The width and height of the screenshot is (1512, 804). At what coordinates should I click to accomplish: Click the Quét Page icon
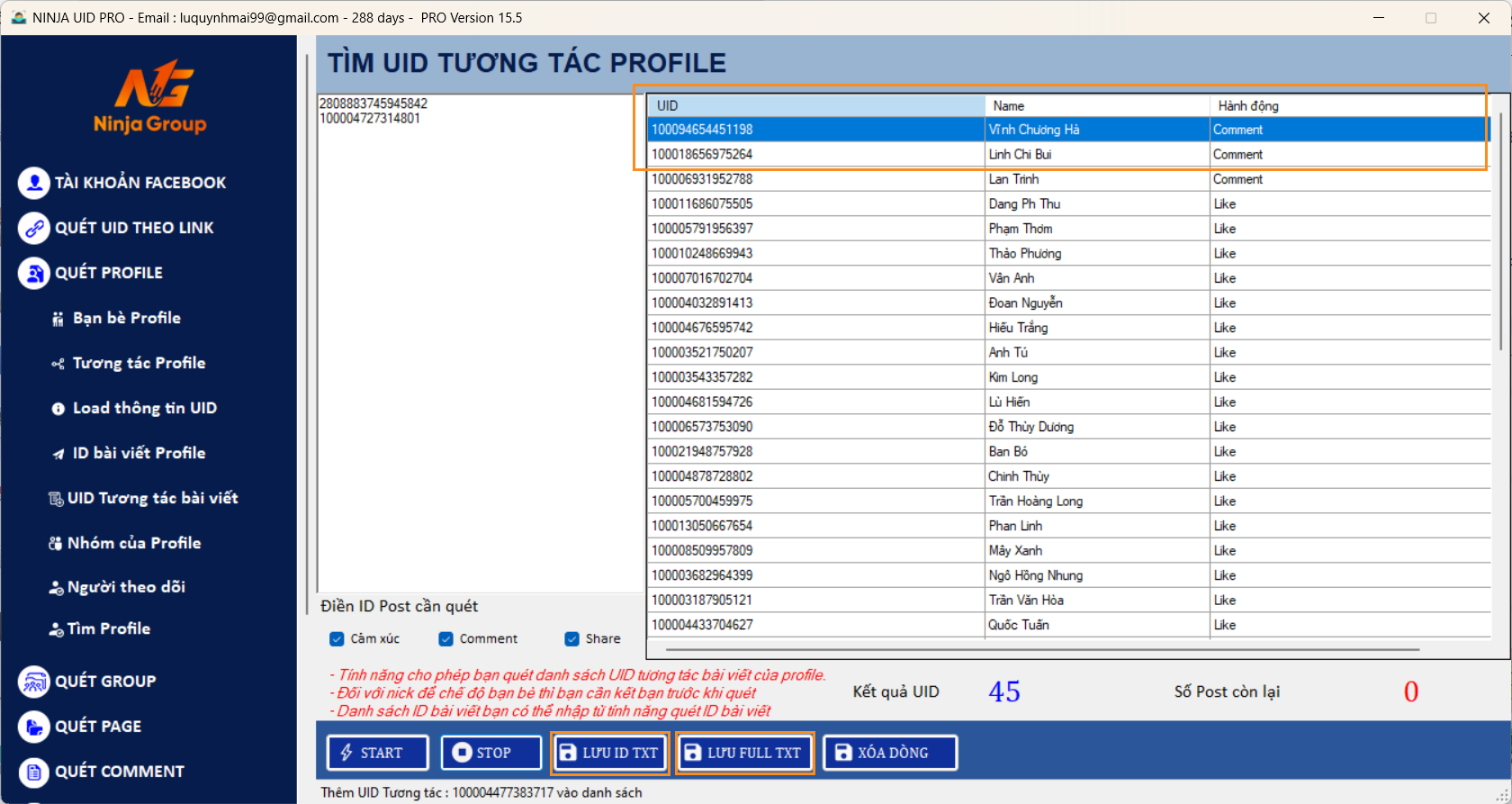(34, 727)
